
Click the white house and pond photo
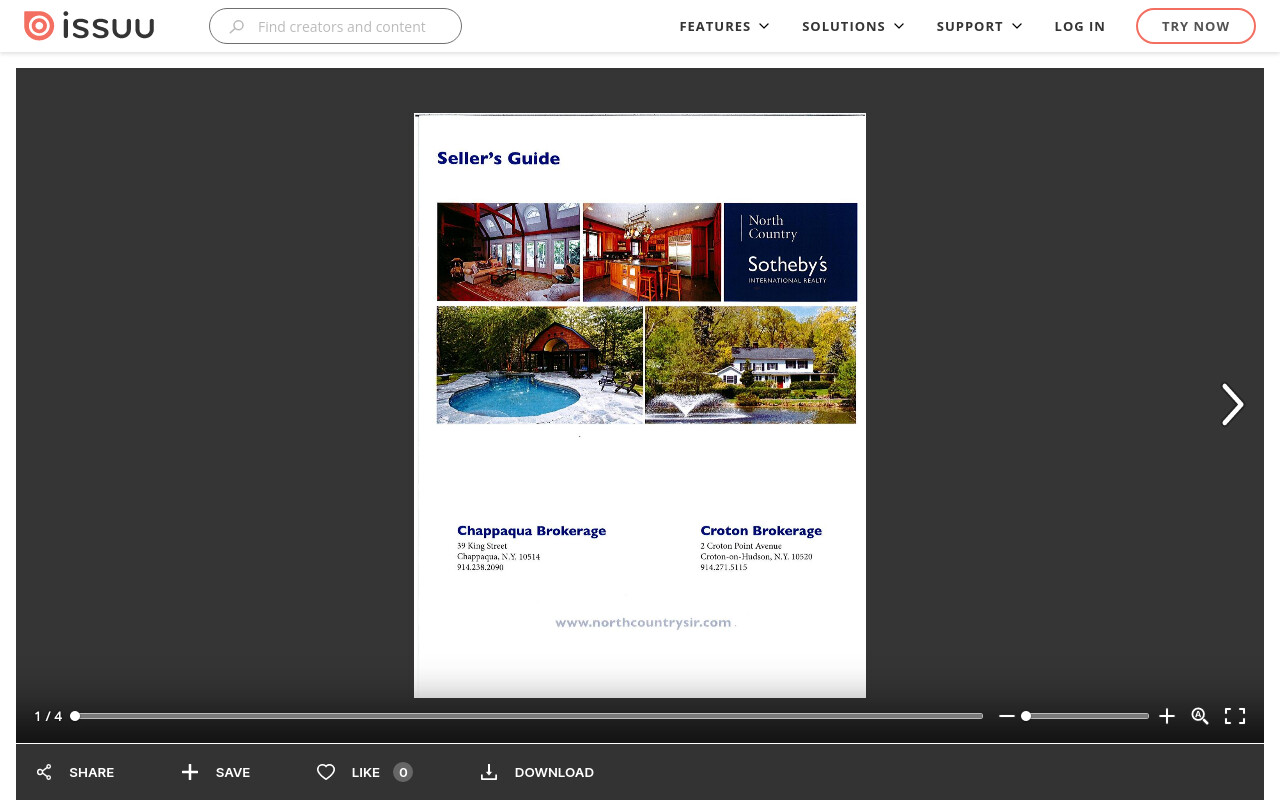750,365
